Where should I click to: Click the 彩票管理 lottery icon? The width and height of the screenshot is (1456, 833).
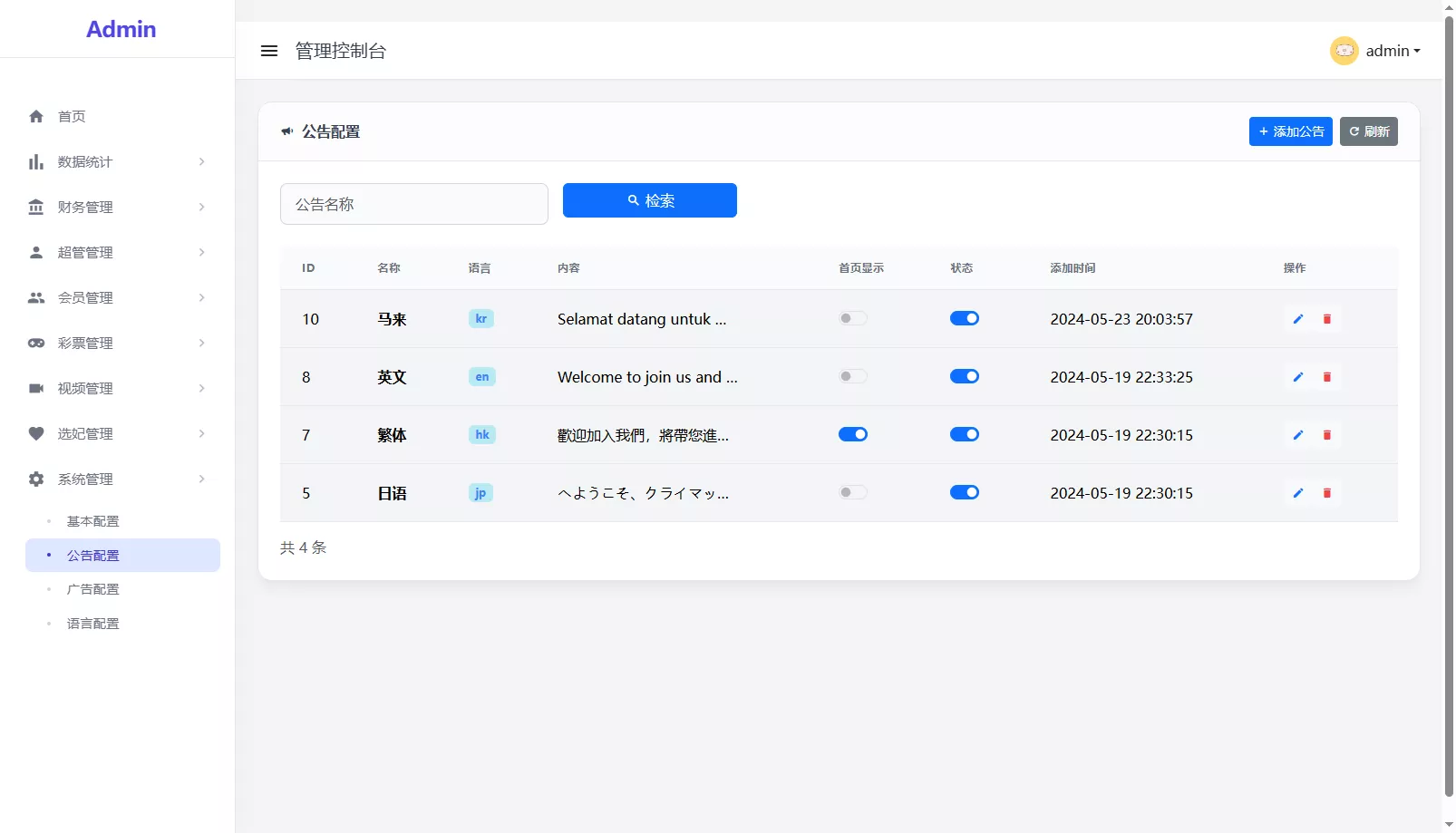[x=36, y=343]
